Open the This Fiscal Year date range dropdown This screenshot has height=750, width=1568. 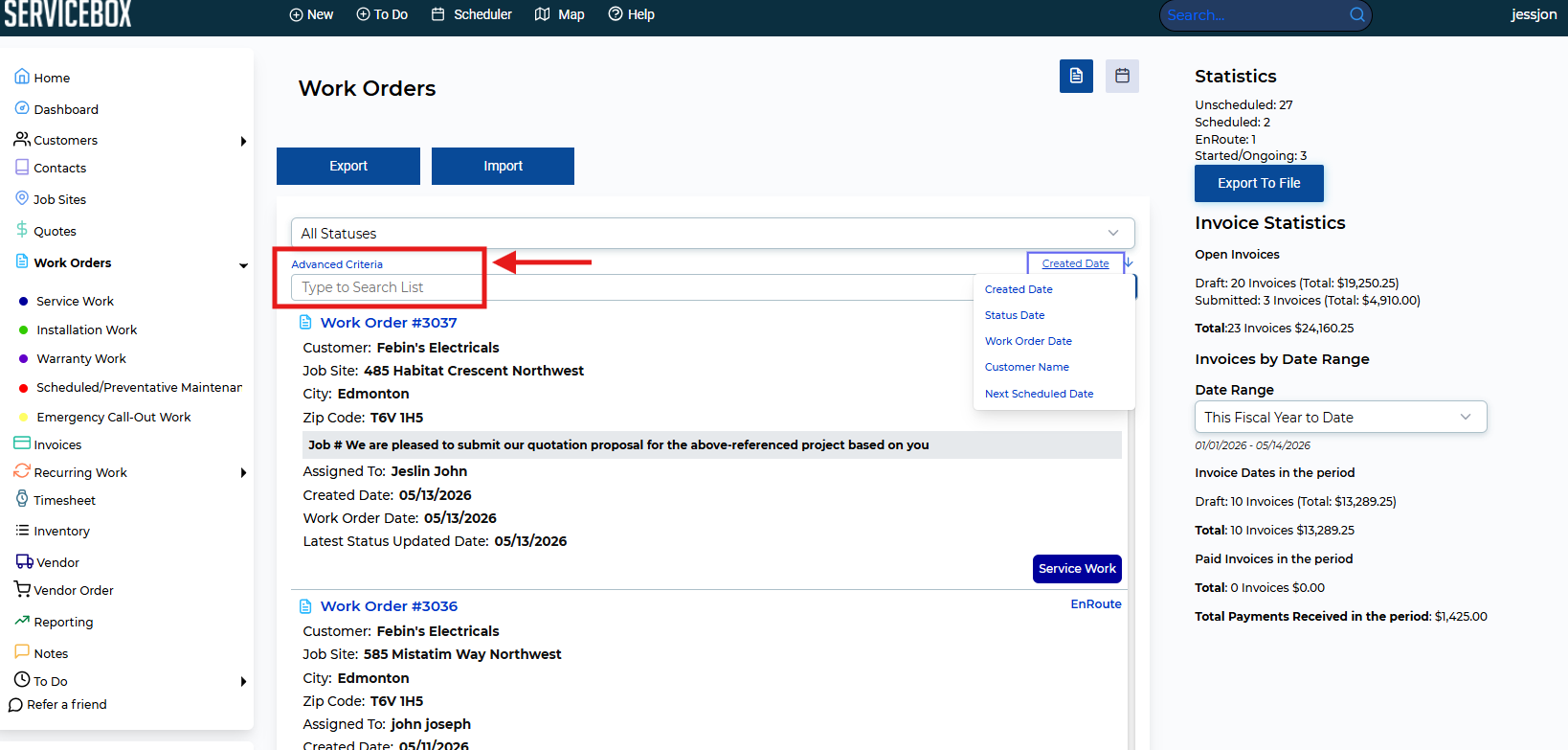pos(1340,417)
